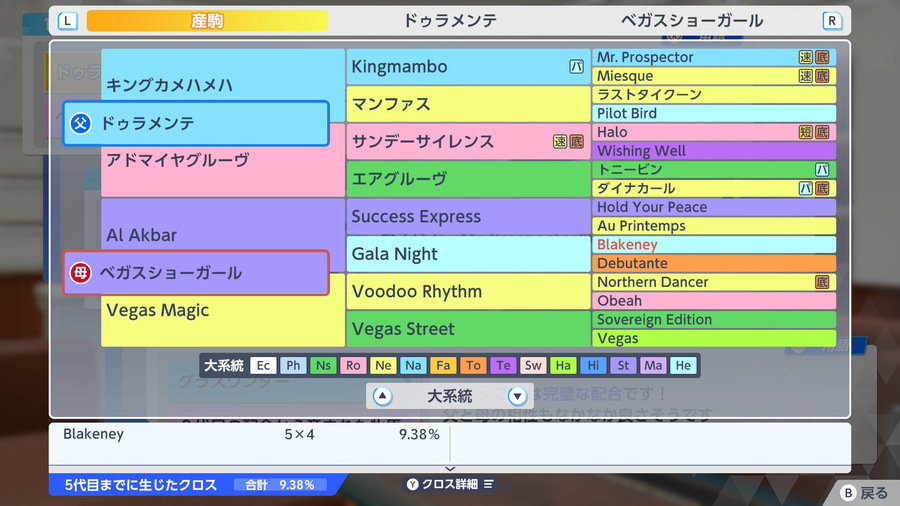
Task: Click the Wishing Well ancestor row
Action: [714, 151]
